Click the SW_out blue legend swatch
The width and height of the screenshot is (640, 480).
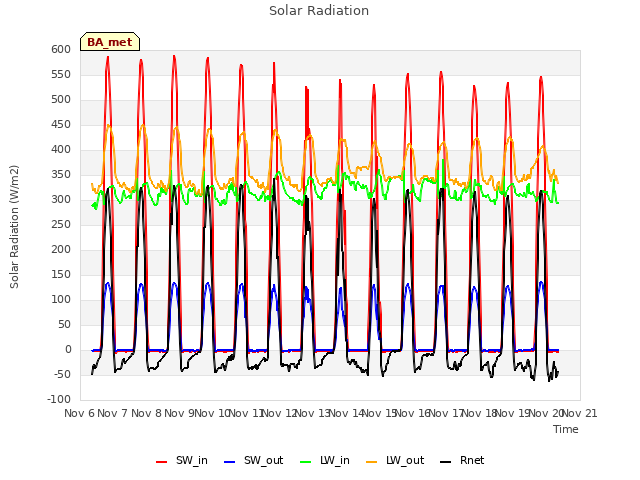tap(230, 462)
